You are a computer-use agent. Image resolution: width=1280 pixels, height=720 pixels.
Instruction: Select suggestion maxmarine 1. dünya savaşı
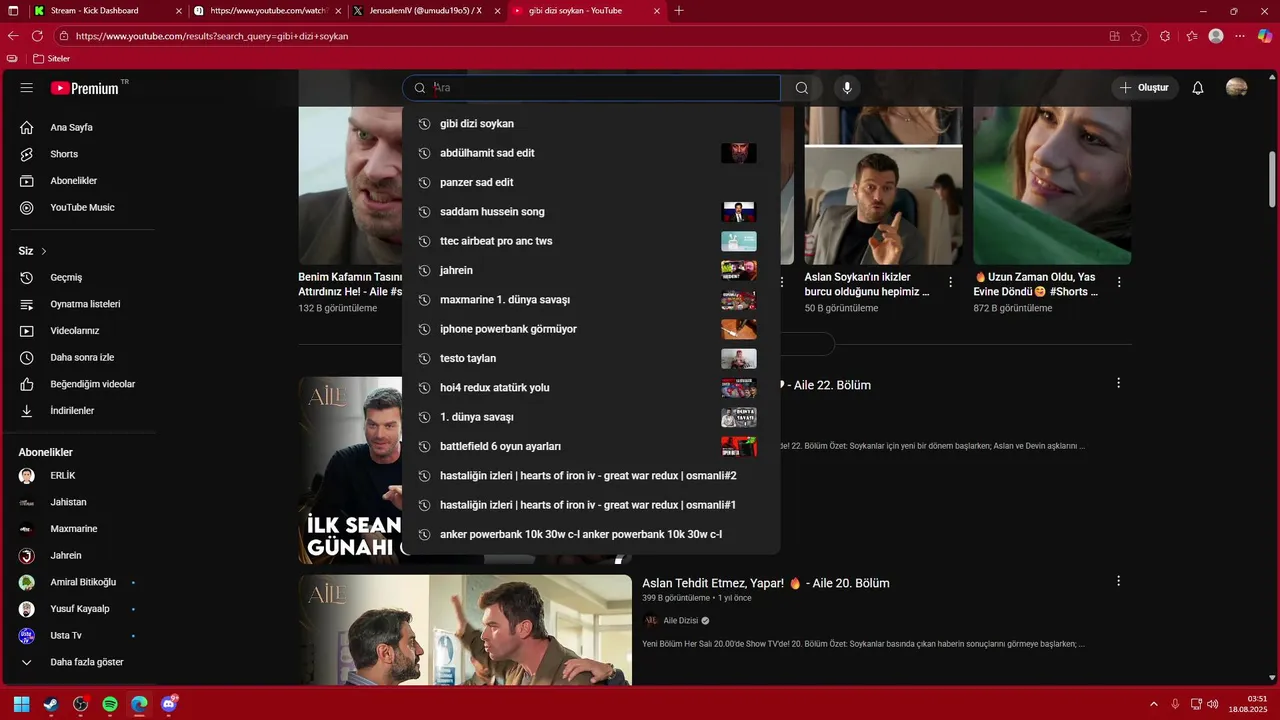[591, 300]
